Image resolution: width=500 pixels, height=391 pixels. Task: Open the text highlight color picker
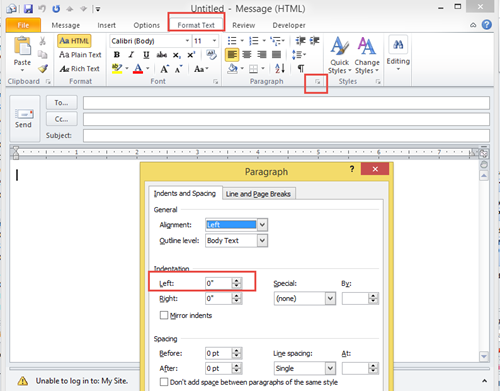point(127,69)
